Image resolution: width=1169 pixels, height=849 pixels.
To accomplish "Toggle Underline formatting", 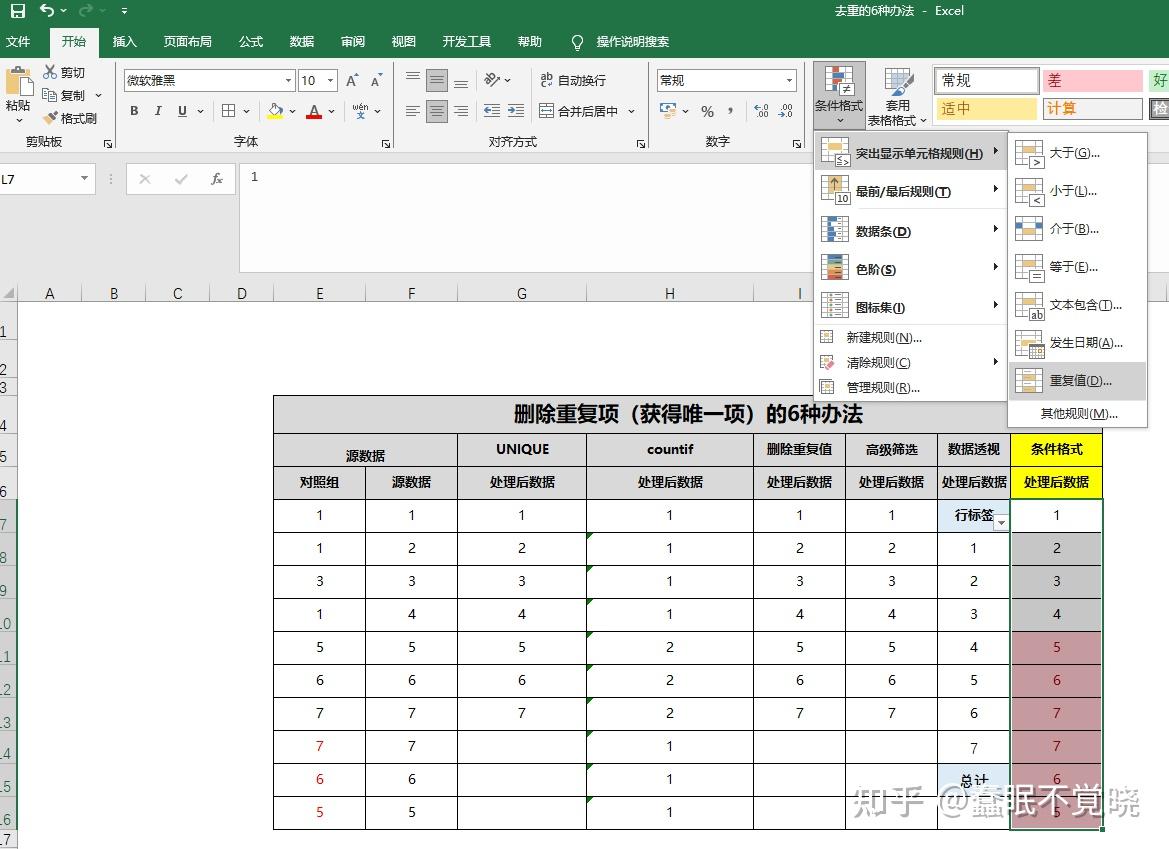I will (182, 111).
